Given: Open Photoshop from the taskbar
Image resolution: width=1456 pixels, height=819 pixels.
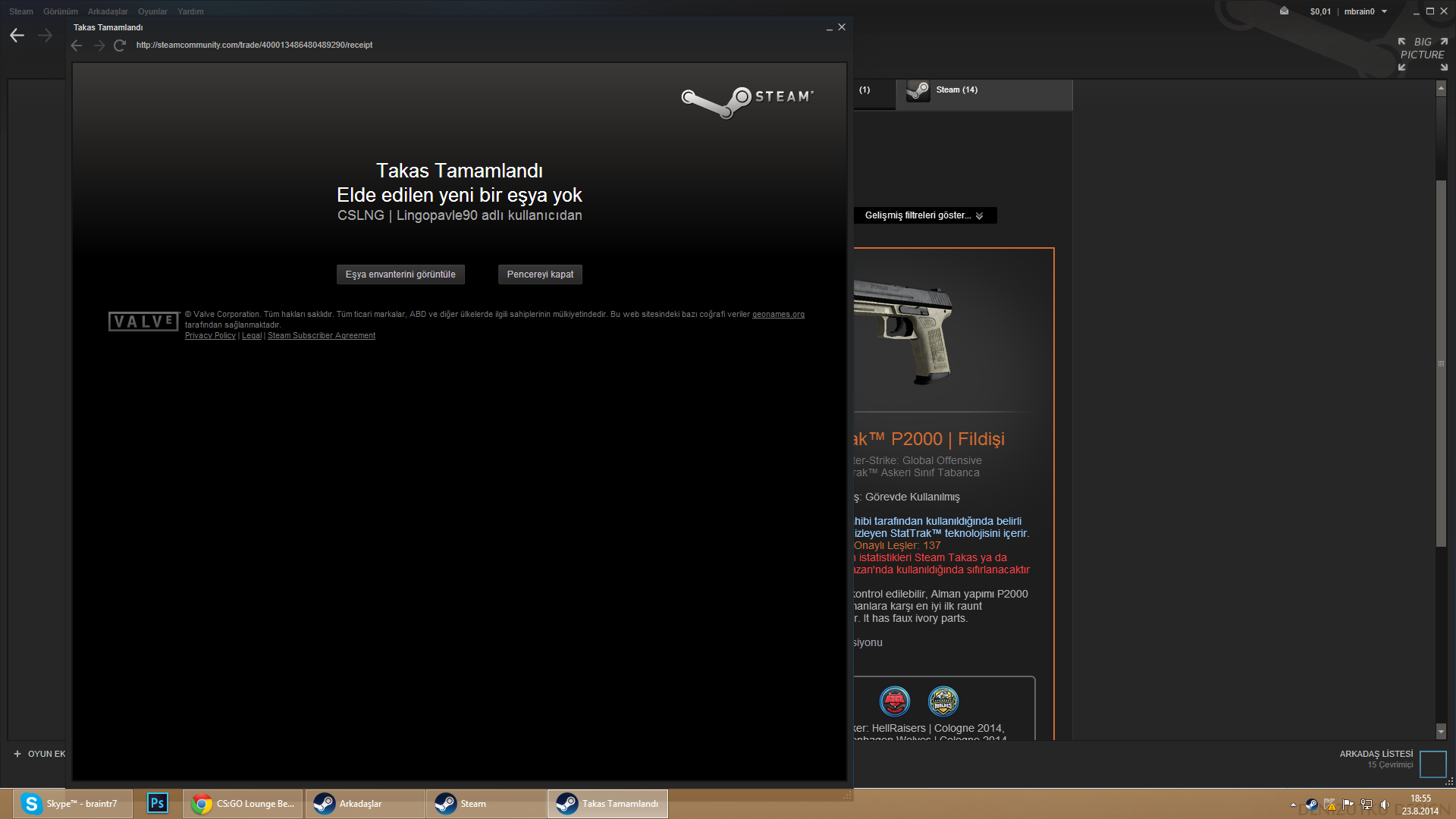Looking at the screenshot, I should pos(157,803).
